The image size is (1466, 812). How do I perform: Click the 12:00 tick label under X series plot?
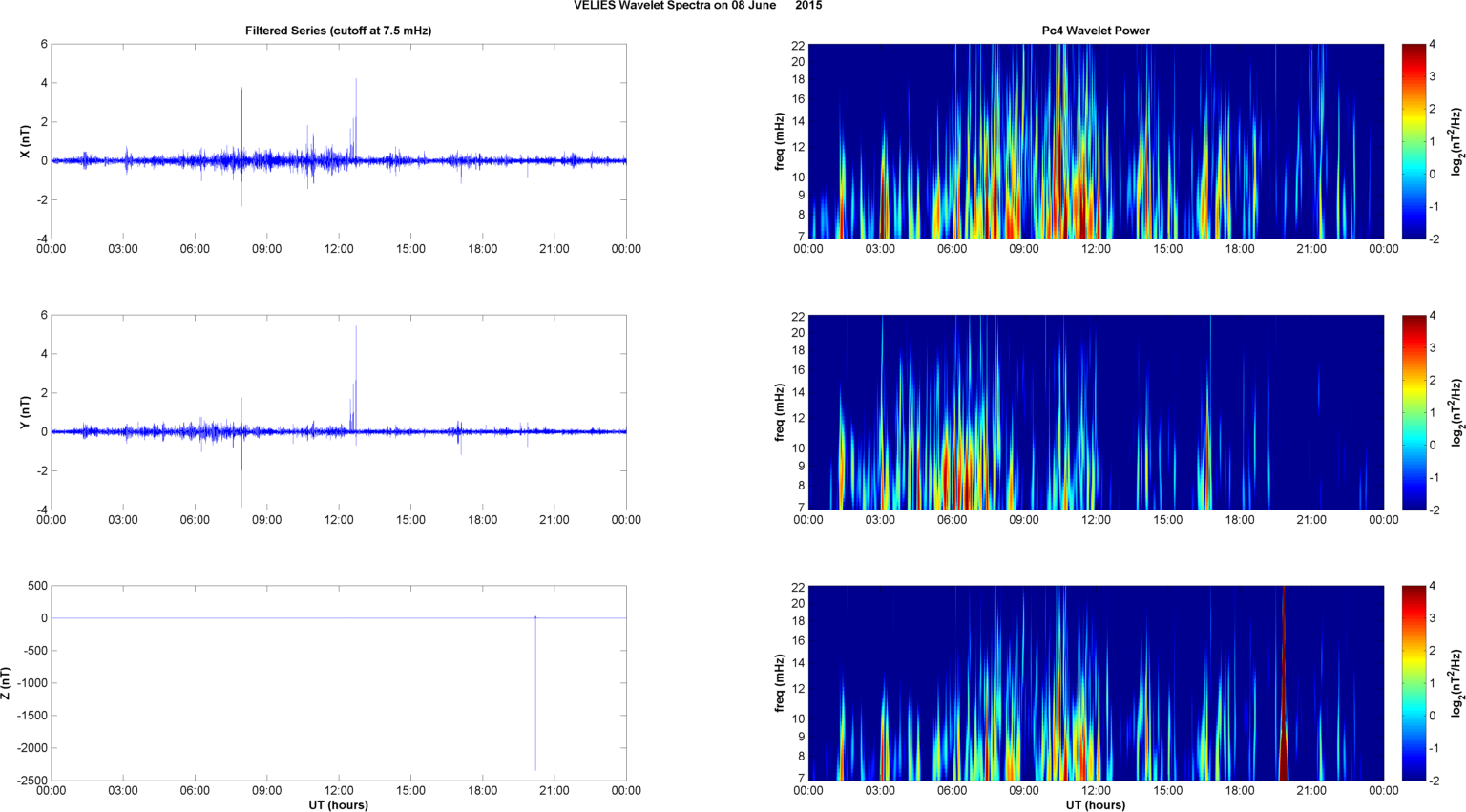(339, 249)
